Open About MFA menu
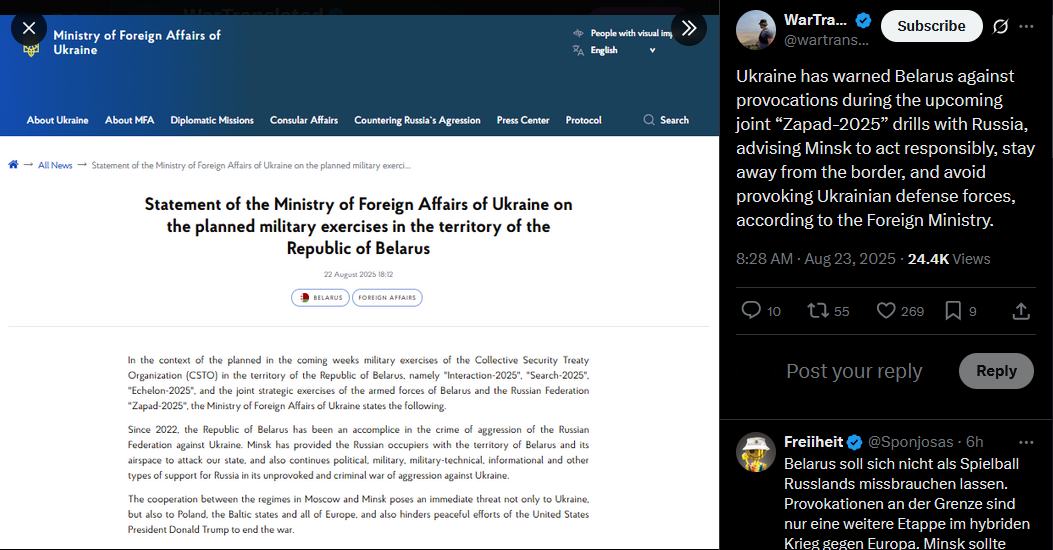Viewport: 1053px width, 550px height. tap(130, 120)
